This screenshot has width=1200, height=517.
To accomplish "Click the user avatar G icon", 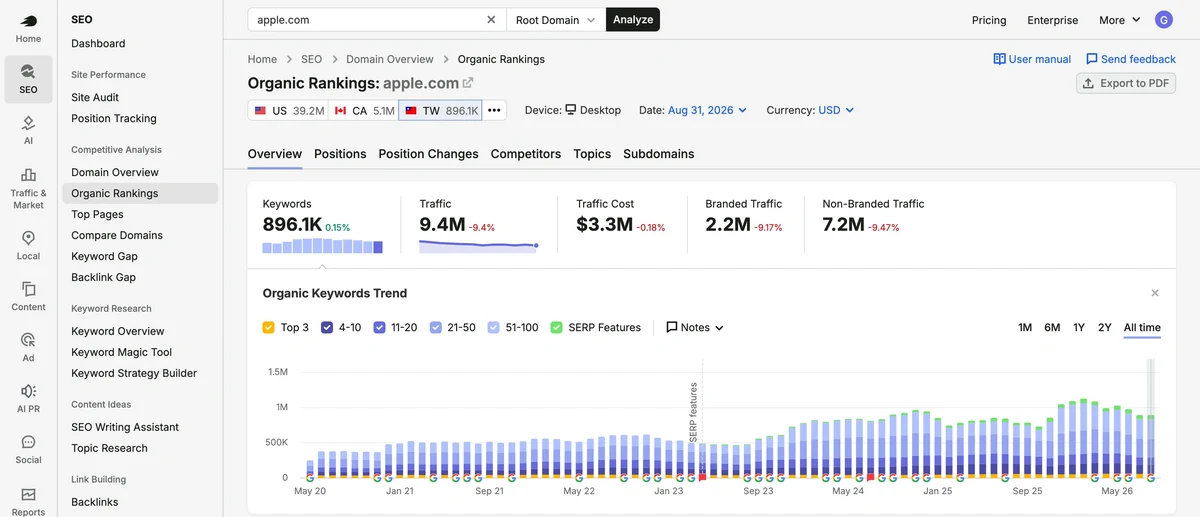I will (1163, 20).
